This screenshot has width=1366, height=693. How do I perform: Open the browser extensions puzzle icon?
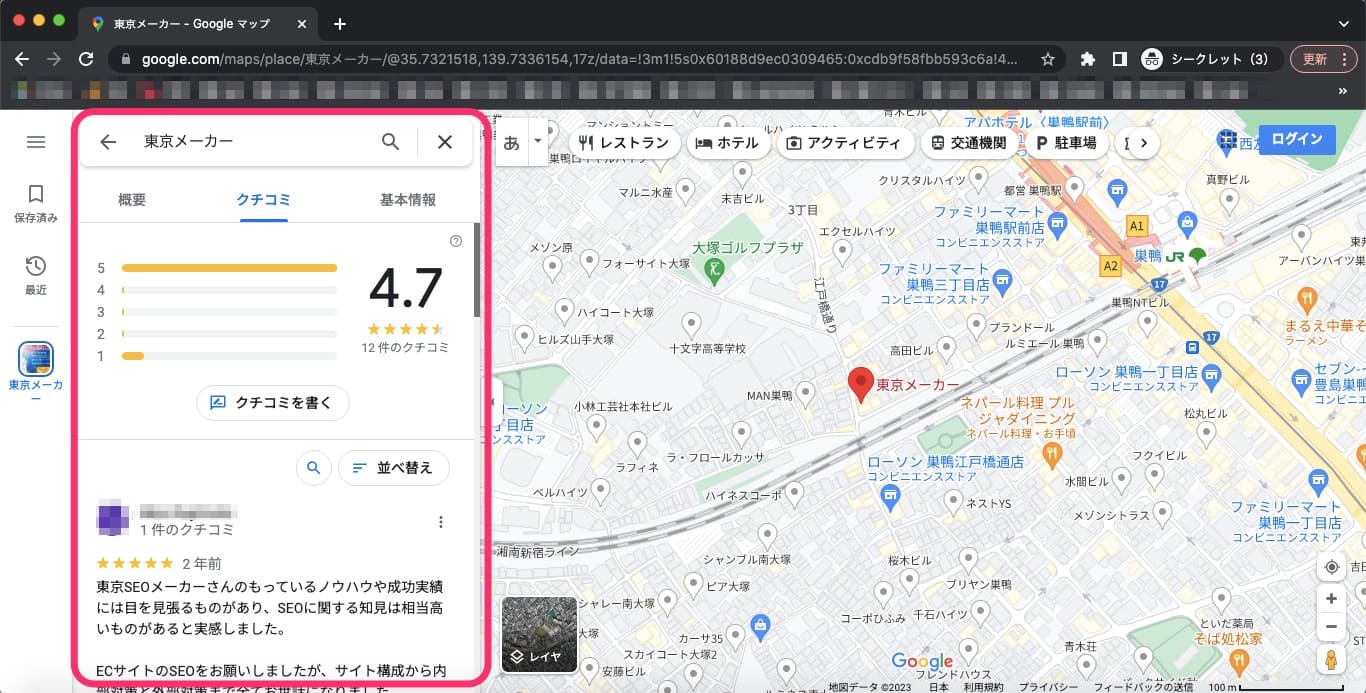click(x=1088, y=59)
